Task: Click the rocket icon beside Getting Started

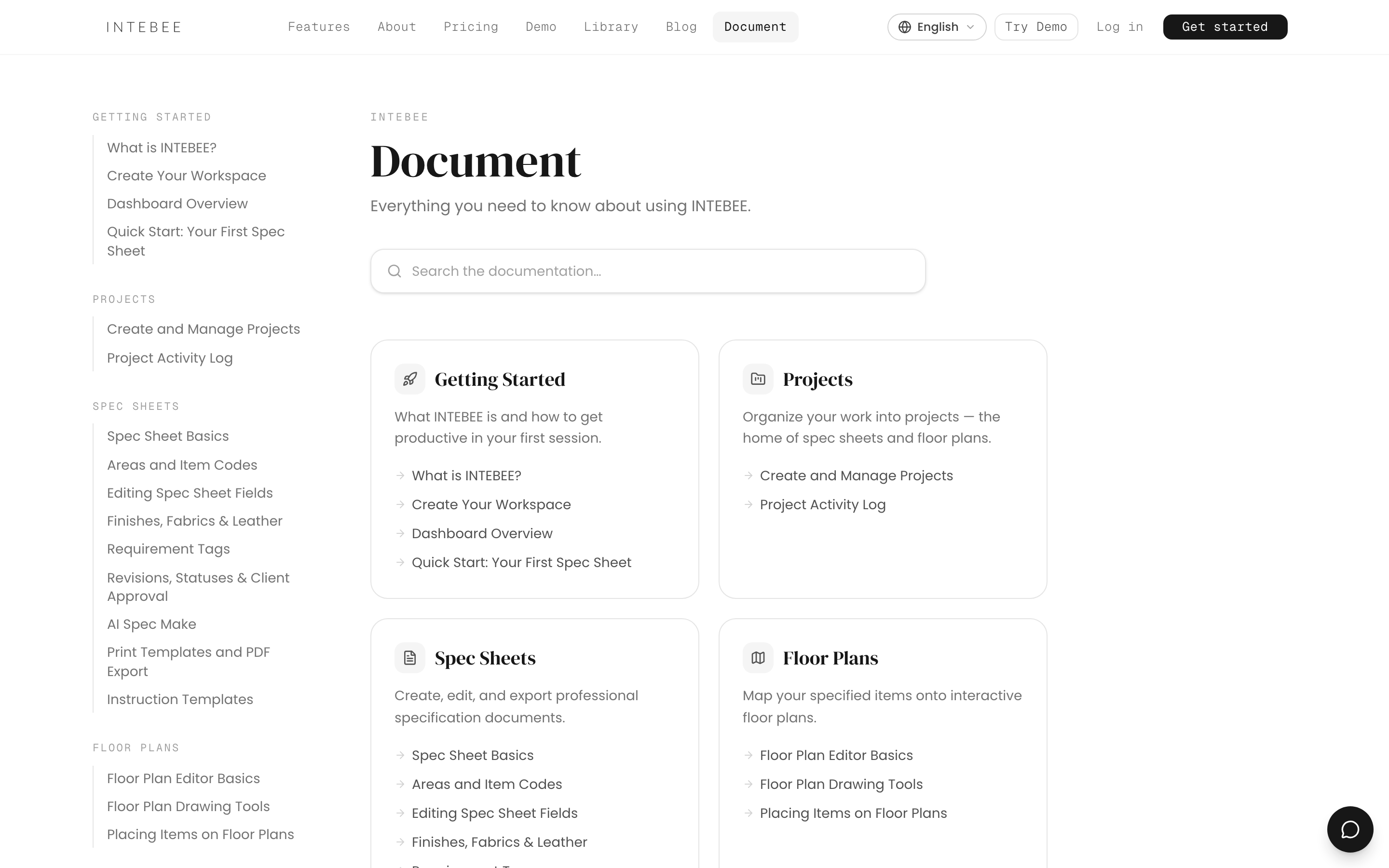Action: point(409,379)
